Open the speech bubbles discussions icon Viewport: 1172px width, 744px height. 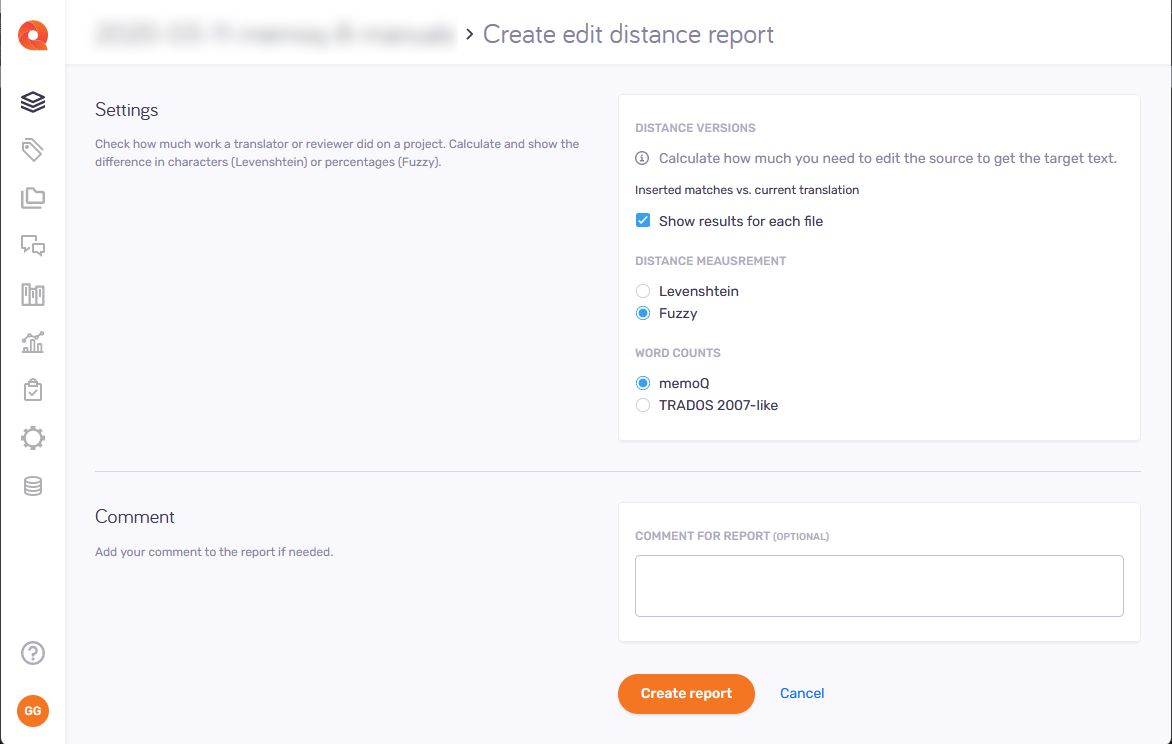pos(33,246)
